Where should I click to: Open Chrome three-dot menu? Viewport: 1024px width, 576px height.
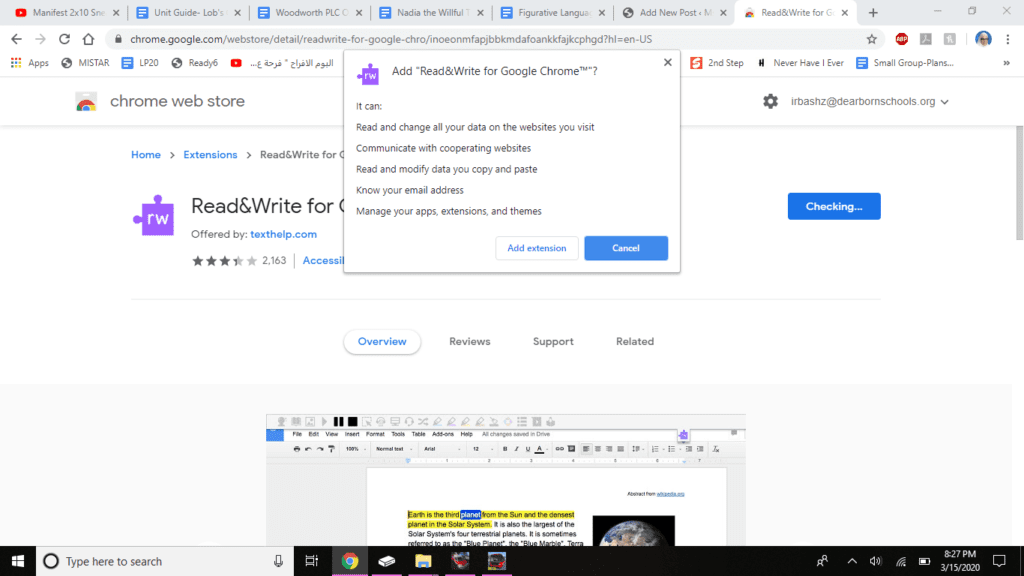pyautogui.click(x=1008, y=39)
